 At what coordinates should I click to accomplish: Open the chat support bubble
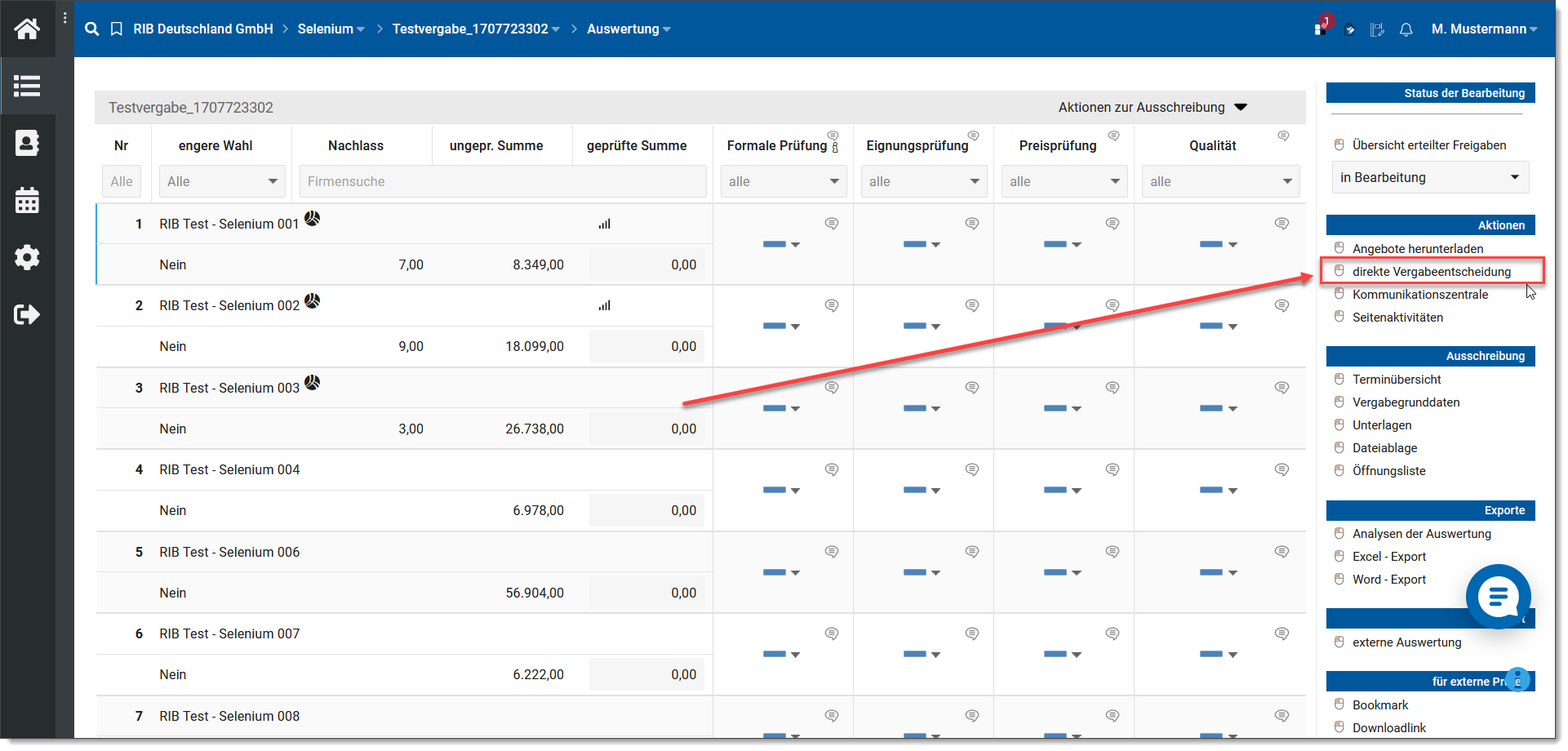[1498, 597]
